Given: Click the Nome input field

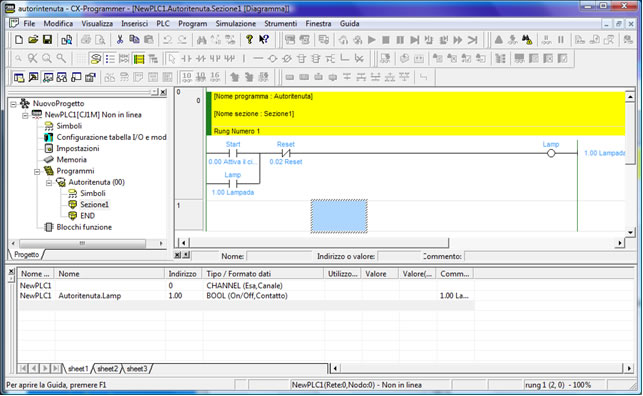Looking at the screenshot, I should (x=279, y=257).
